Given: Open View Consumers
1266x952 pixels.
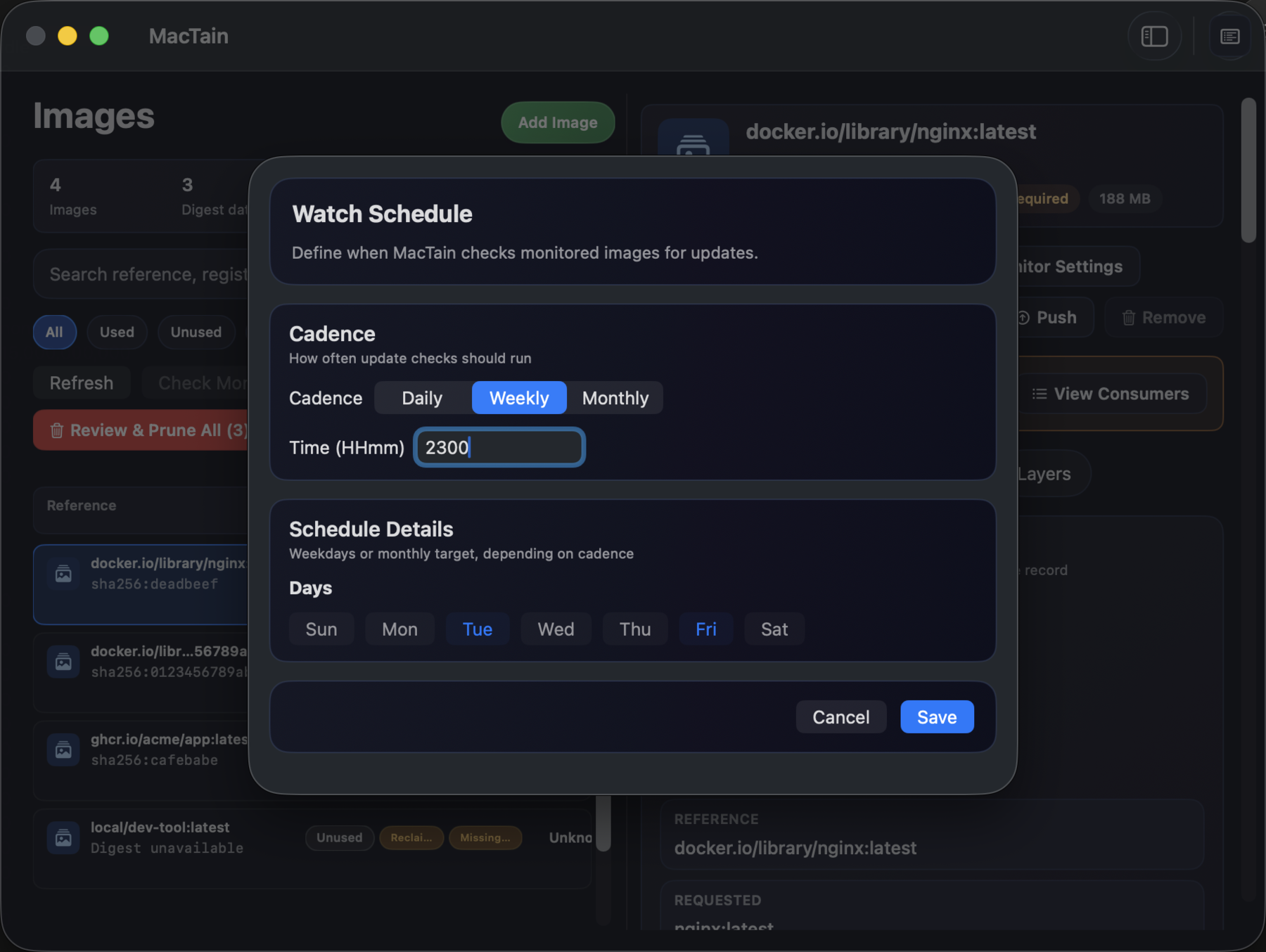Looking at the screenshot, I should click(1111, 394).
